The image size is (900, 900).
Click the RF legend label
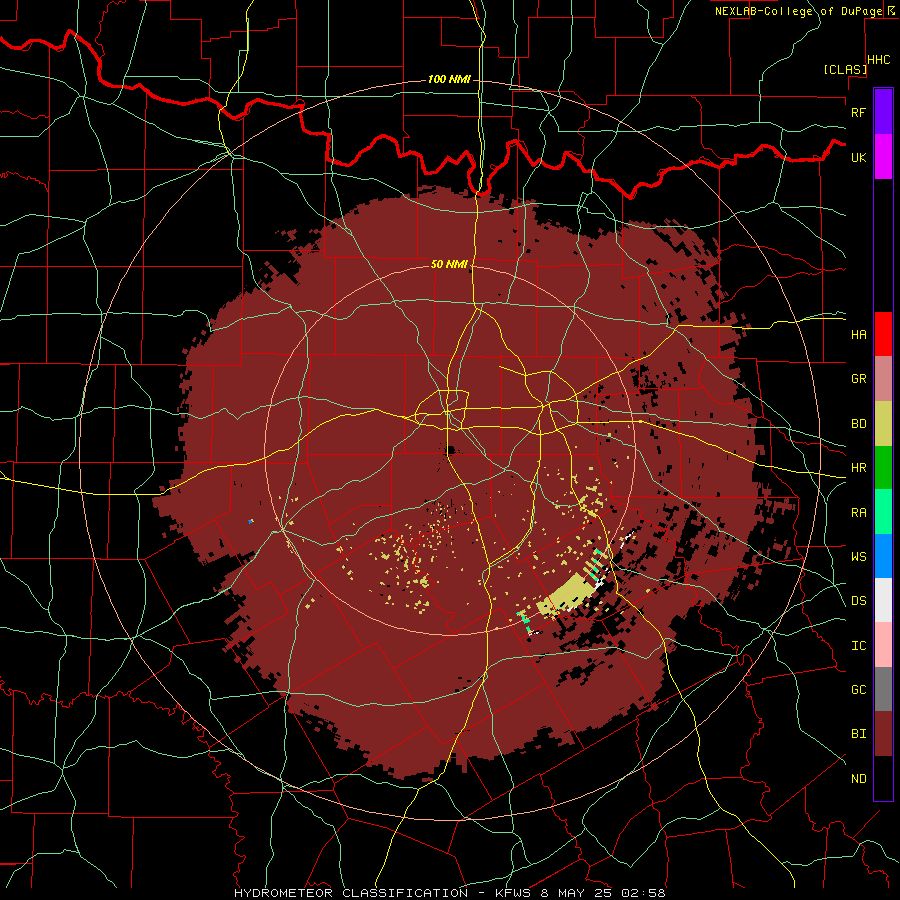[858, 112]
